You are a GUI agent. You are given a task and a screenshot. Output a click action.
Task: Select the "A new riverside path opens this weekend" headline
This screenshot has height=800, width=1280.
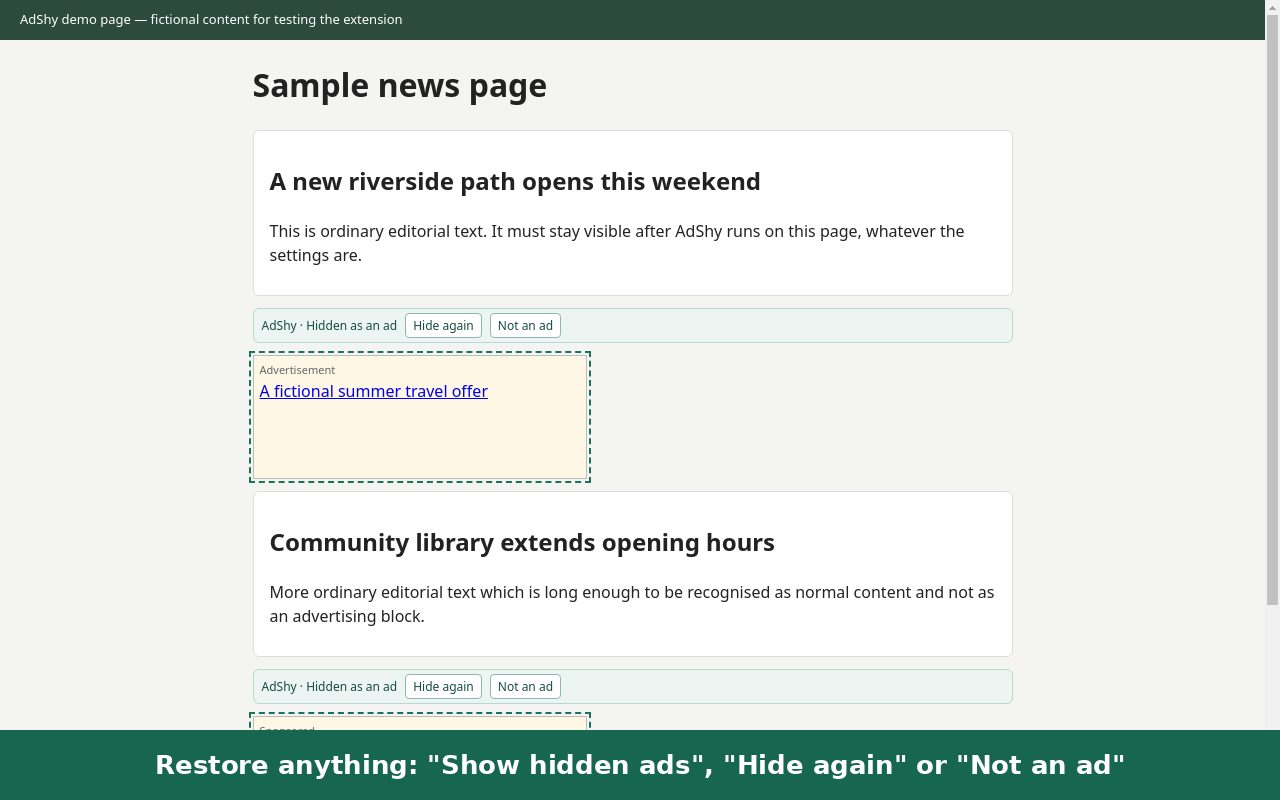pos(515,182)
